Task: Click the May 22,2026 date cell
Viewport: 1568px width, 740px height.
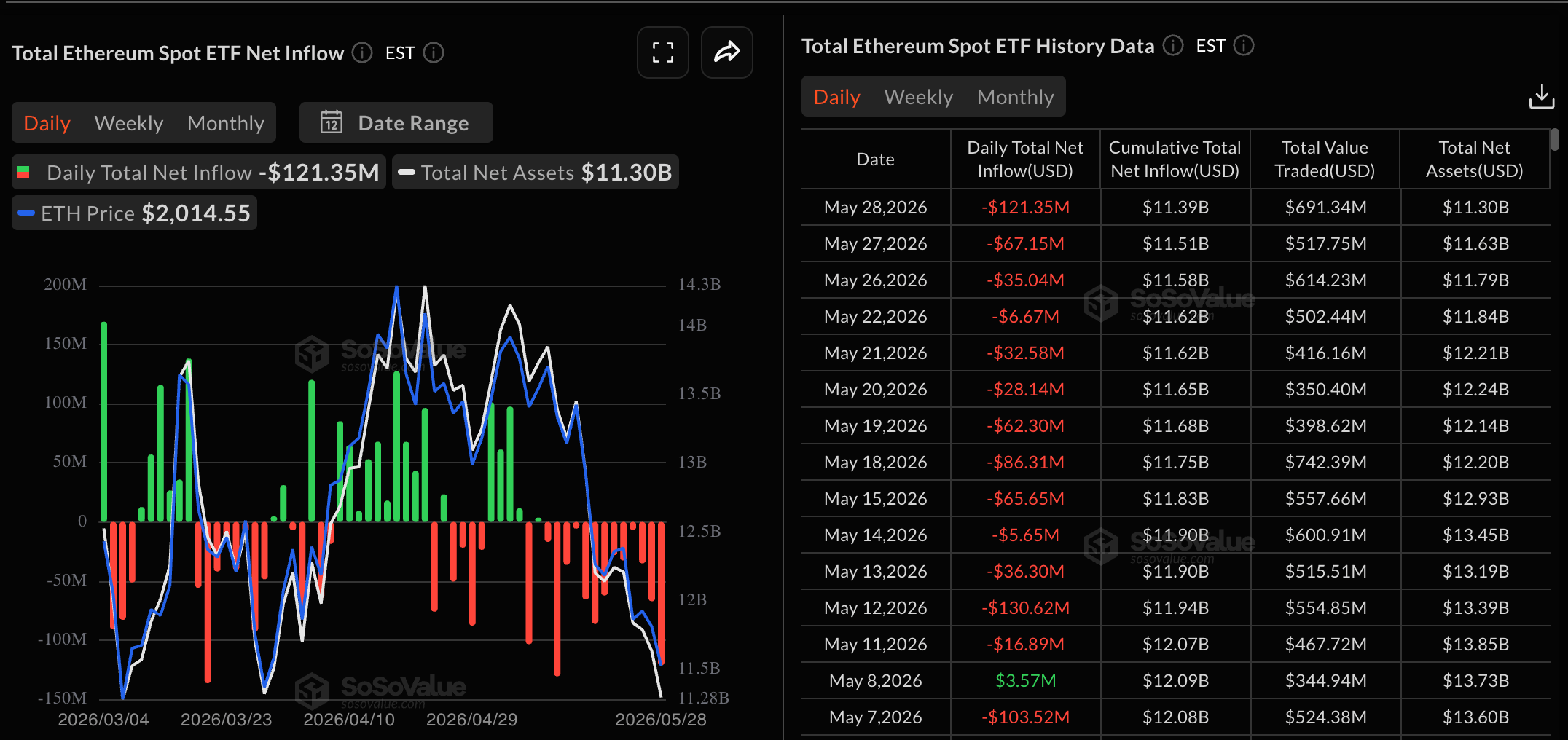Action: [x=876, y=317]
